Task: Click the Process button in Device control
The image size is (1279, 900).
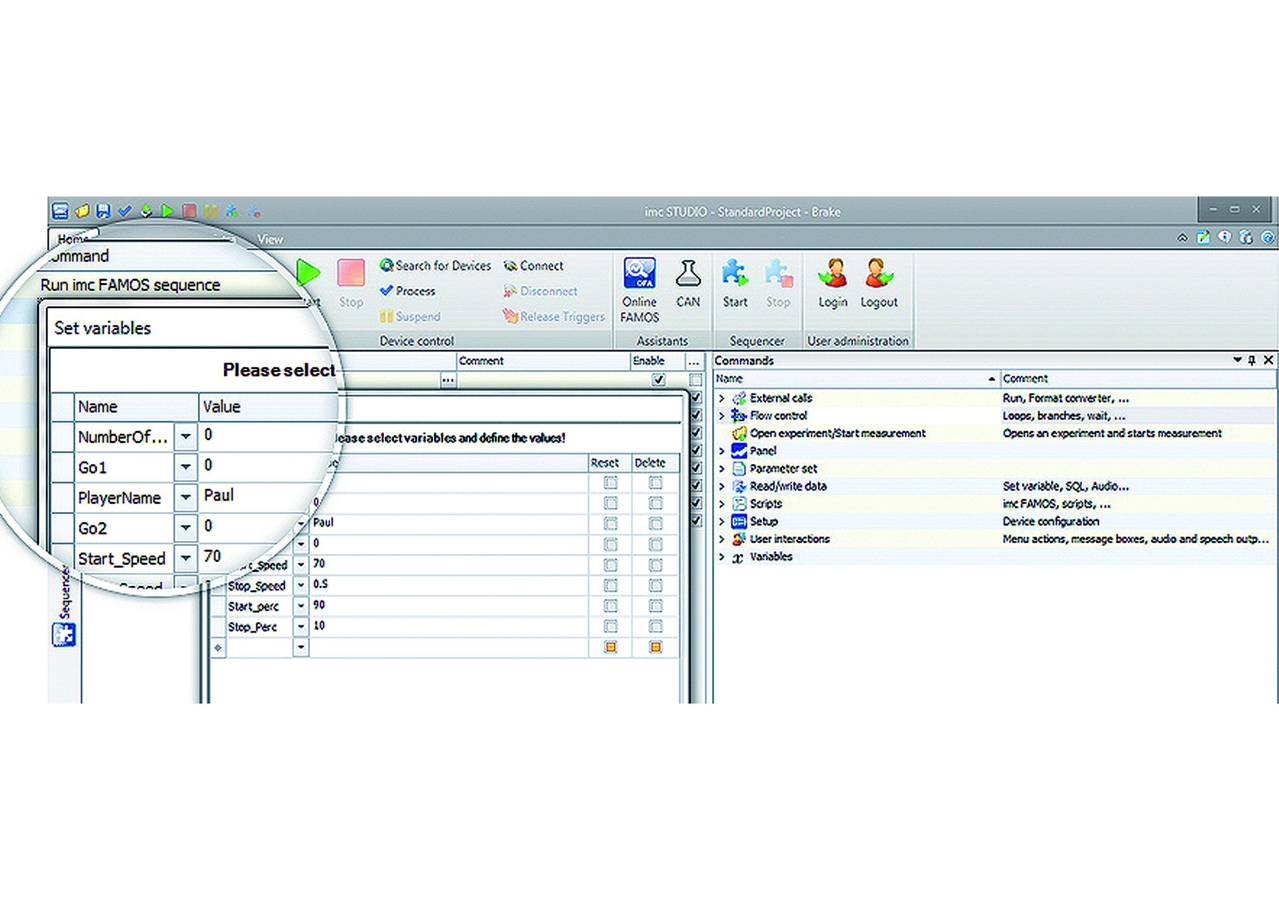Action: 407,291
